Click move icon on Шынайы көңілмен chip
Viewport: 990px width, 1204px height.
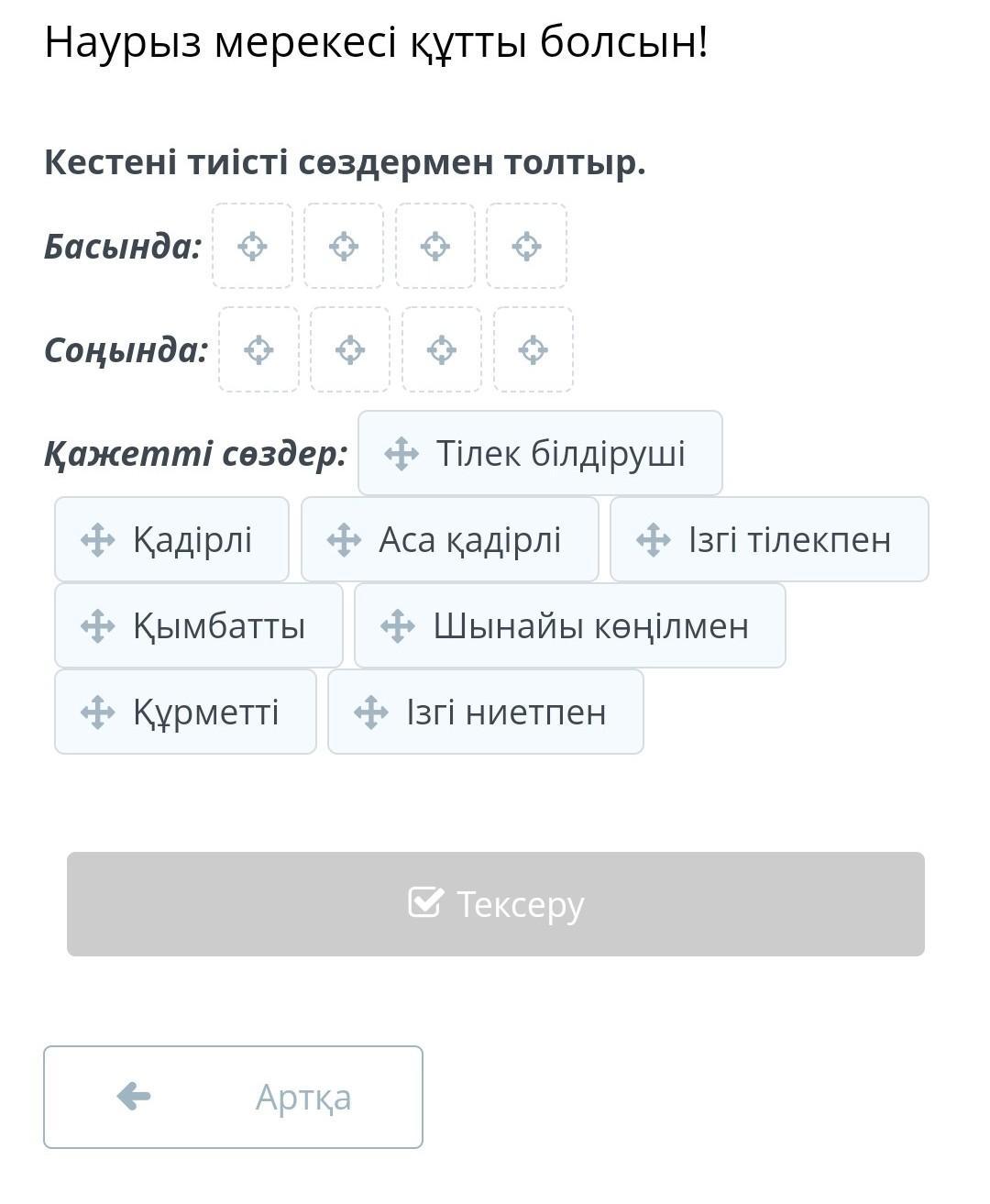pos(398,626)
